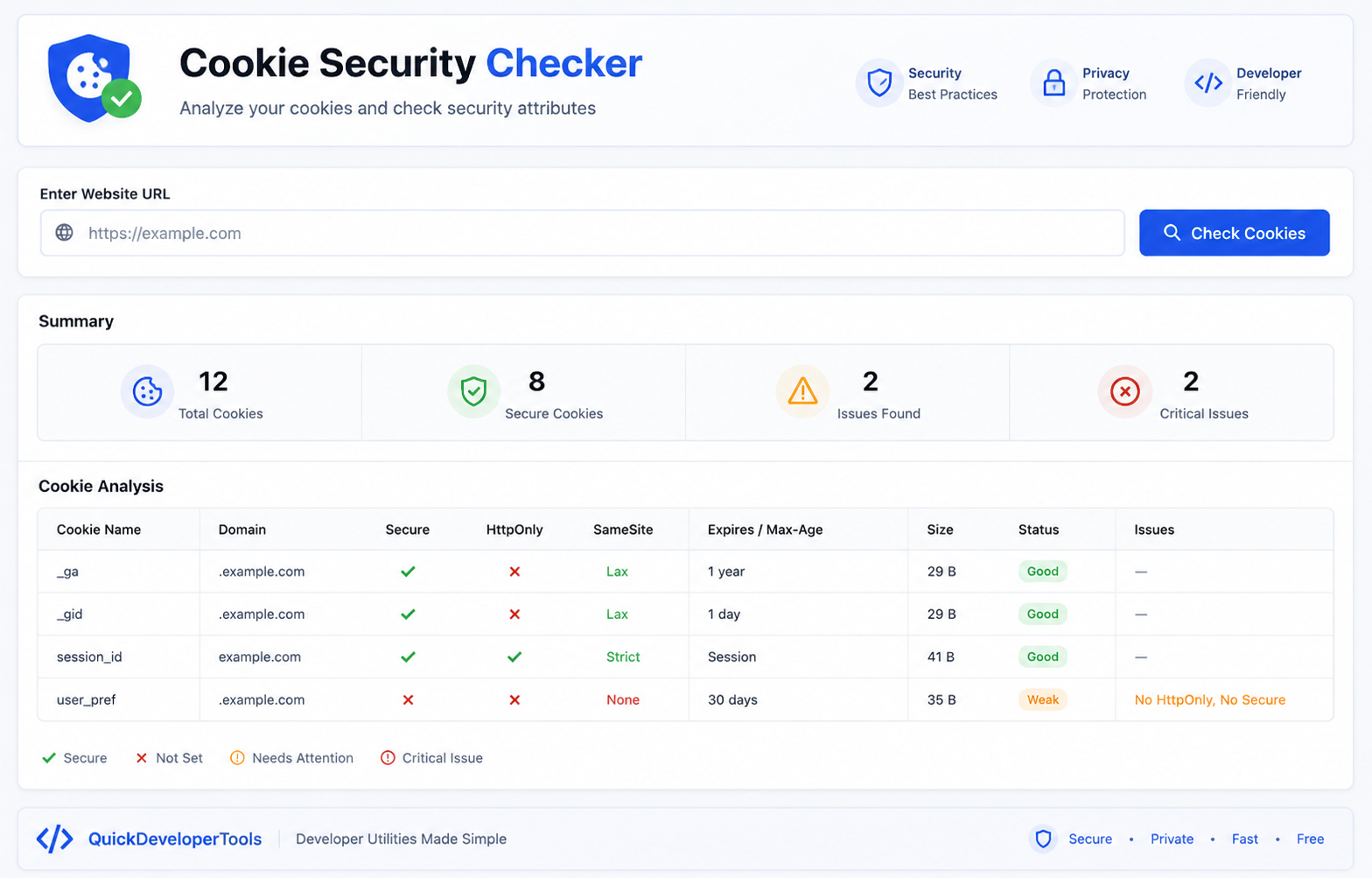The height and width of the screenshot is (878, 1372).
Task: Click the Good badge in session_id row
Action: [1042, 657]
